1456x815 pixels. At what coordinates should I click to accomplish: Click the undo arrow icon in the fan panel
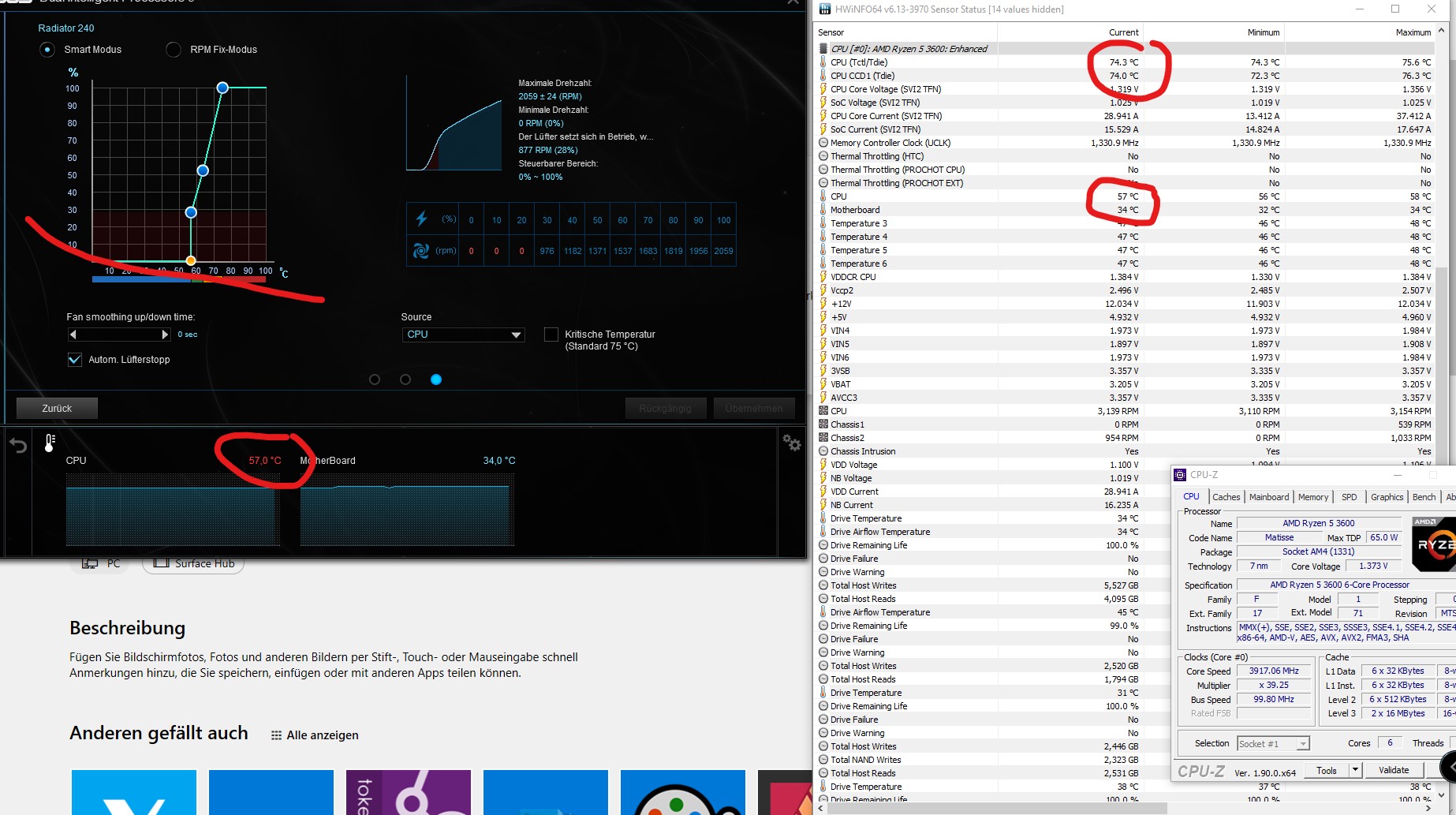coord(18,446)
